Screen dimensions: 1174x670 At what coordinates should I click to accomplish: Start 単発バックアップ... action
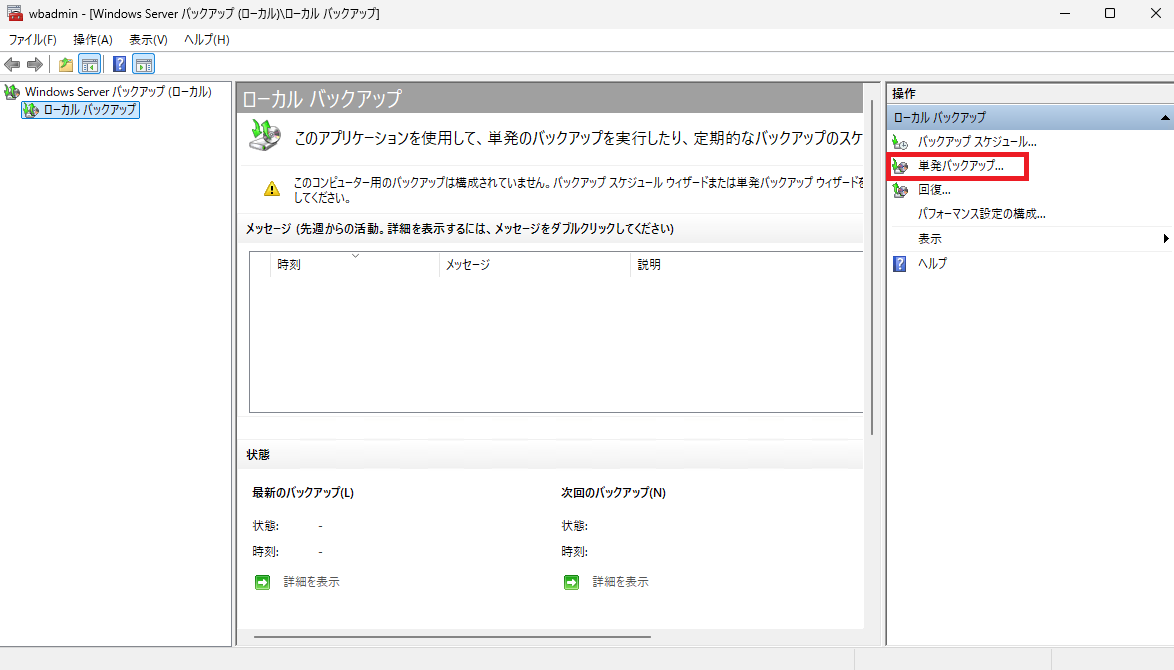click(961, 166)
